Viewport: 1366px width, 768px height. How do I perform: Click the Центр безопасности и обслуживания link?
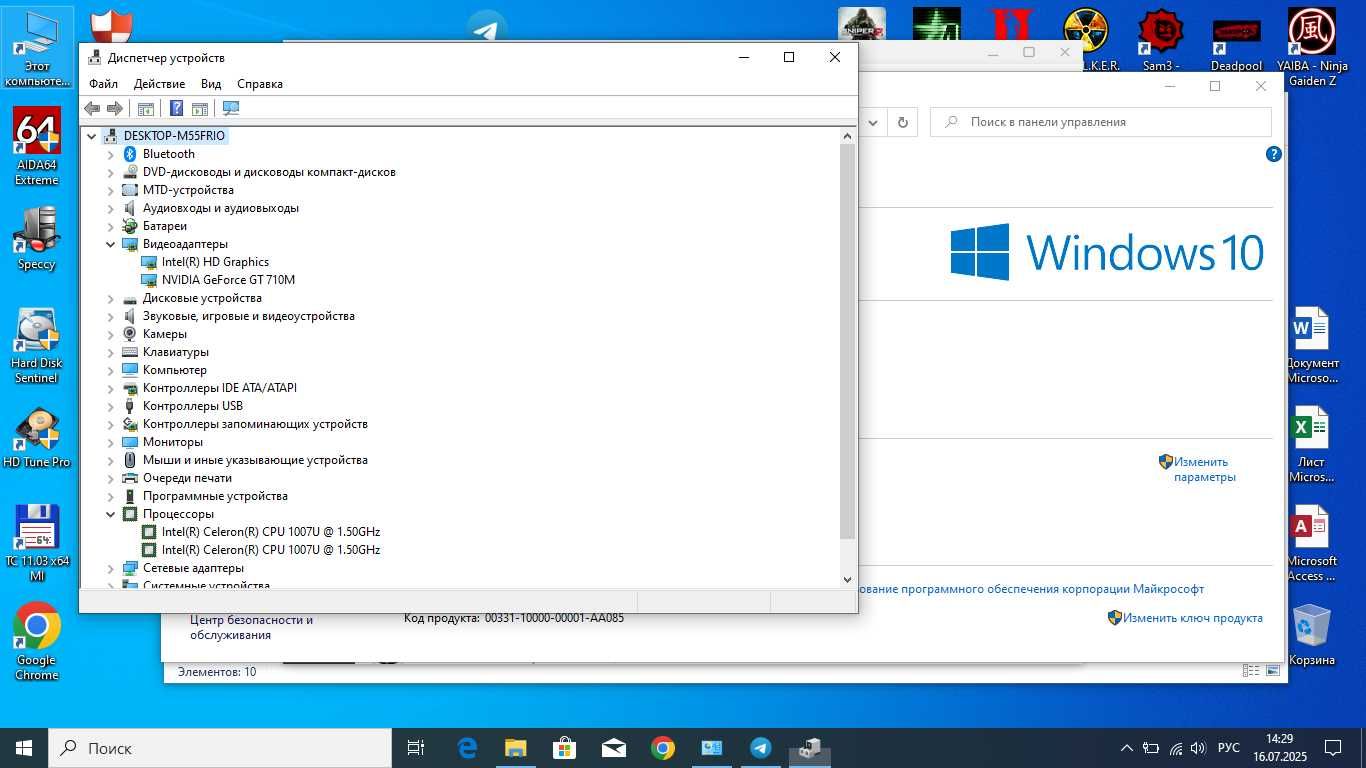click(251, 627)
